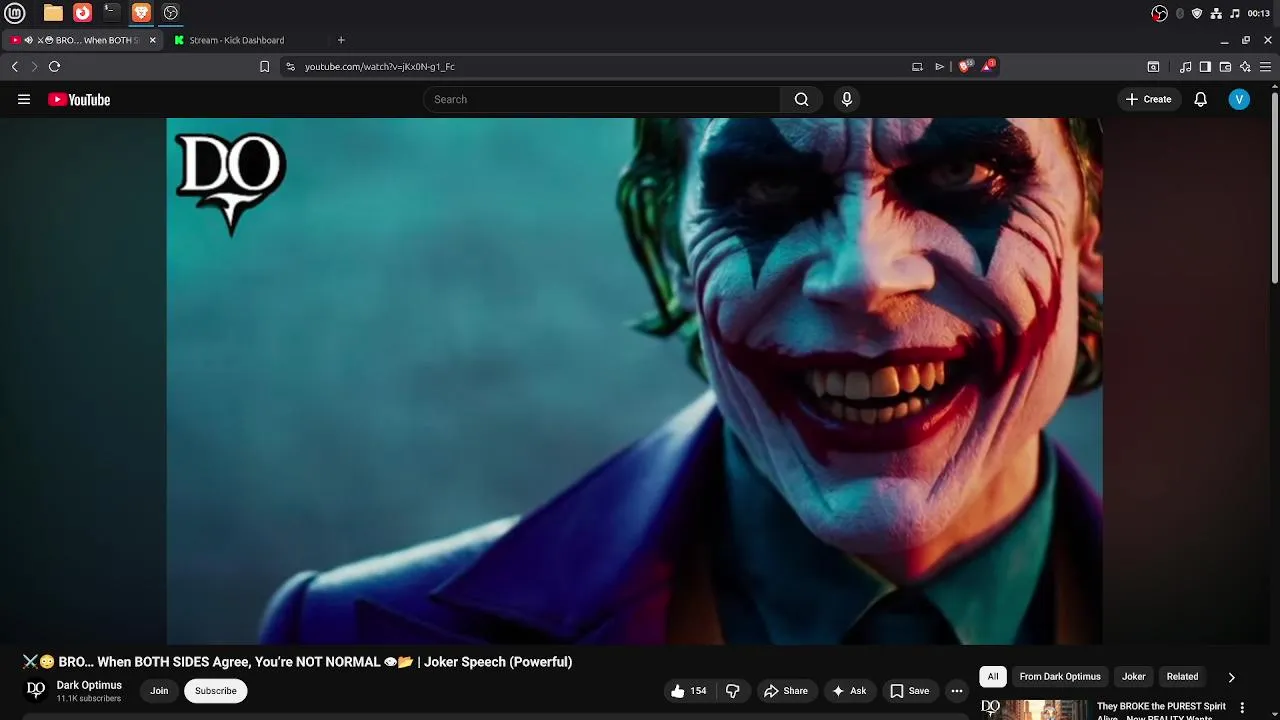Open the They BROKE the PUREST Spirit thumbnail

coord(1034,709)
